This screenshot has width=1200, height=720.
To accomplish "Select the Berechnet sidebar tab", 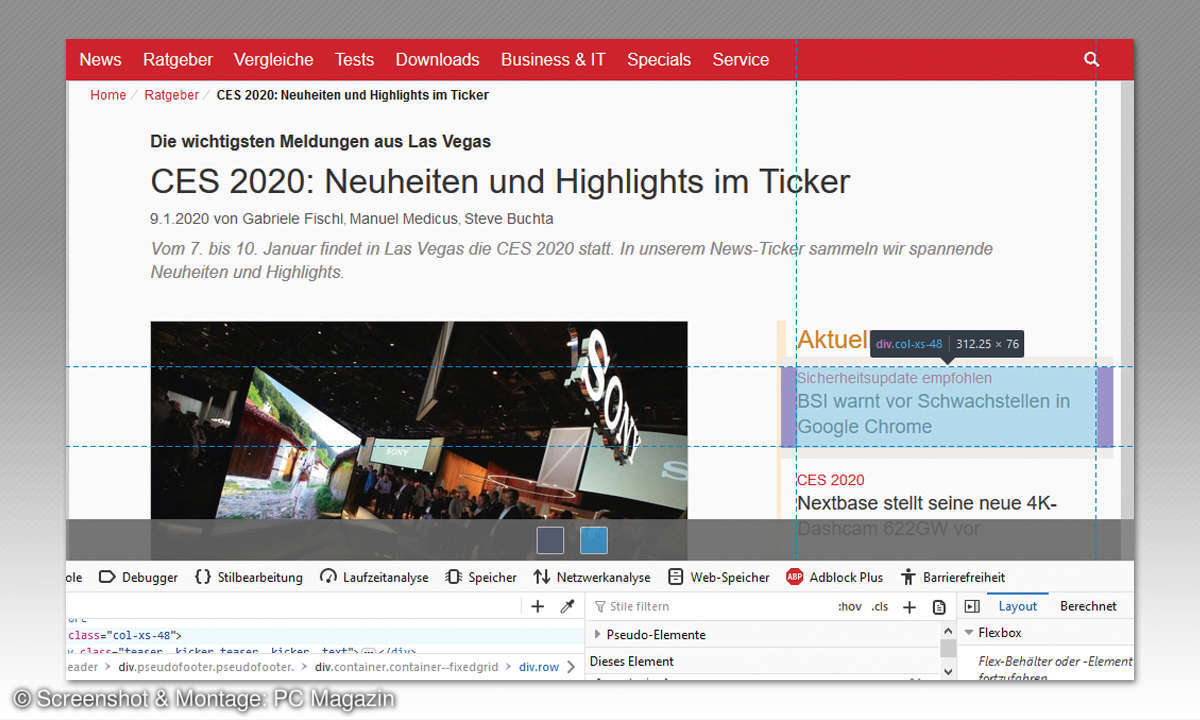I will 1088,606.
